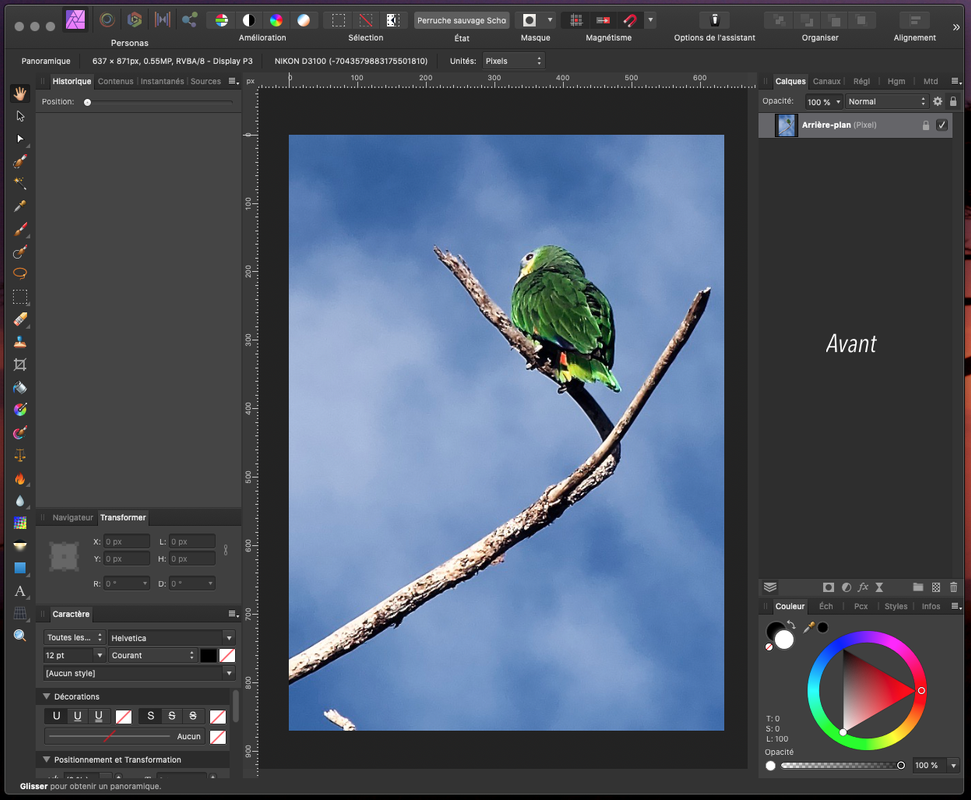Collapse the Décorations section
The width and height of the screenshot is (971, 800).
pyautogui.click(x=46, y=697)
